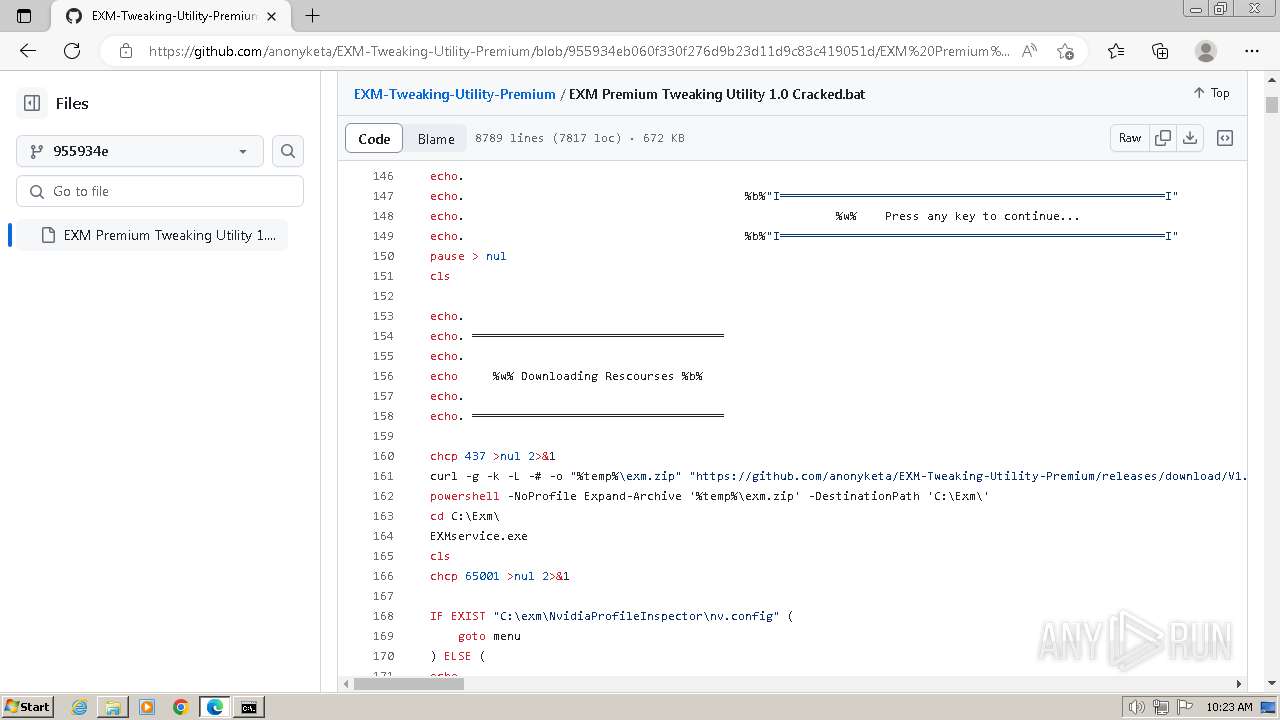This screenshot has height=720, width=1280.
Task: Open browser Collections
Action: [x=1160, y=51]
